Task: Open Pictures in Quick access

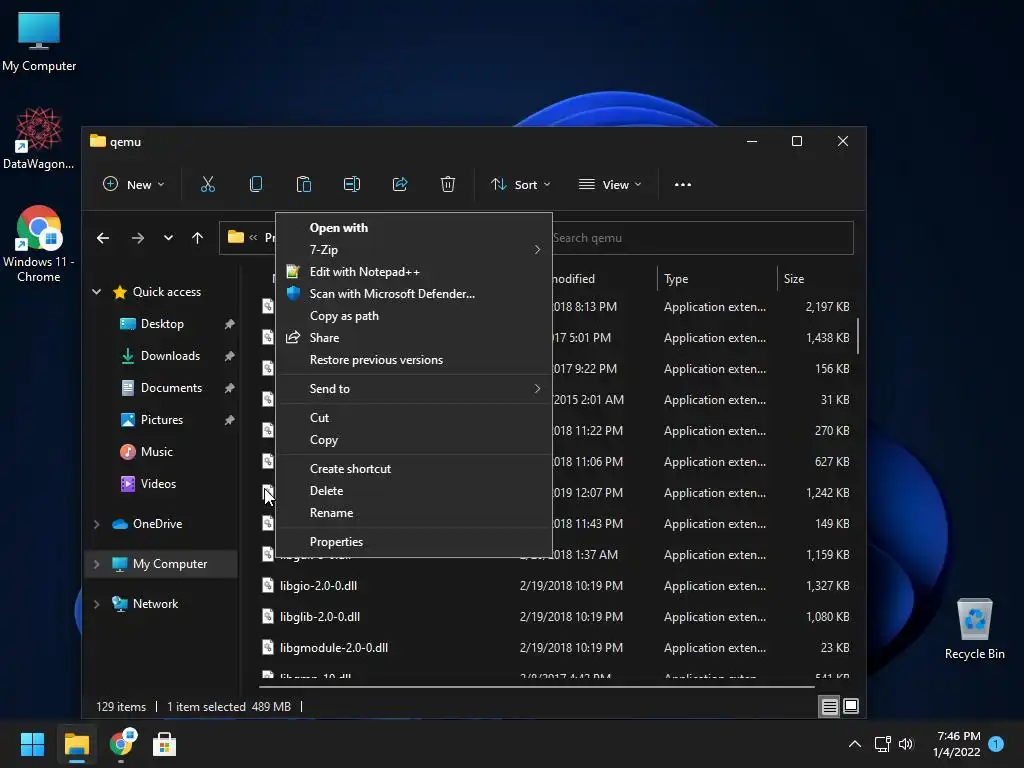Action: pyautogui.click(x=162, y=420)
